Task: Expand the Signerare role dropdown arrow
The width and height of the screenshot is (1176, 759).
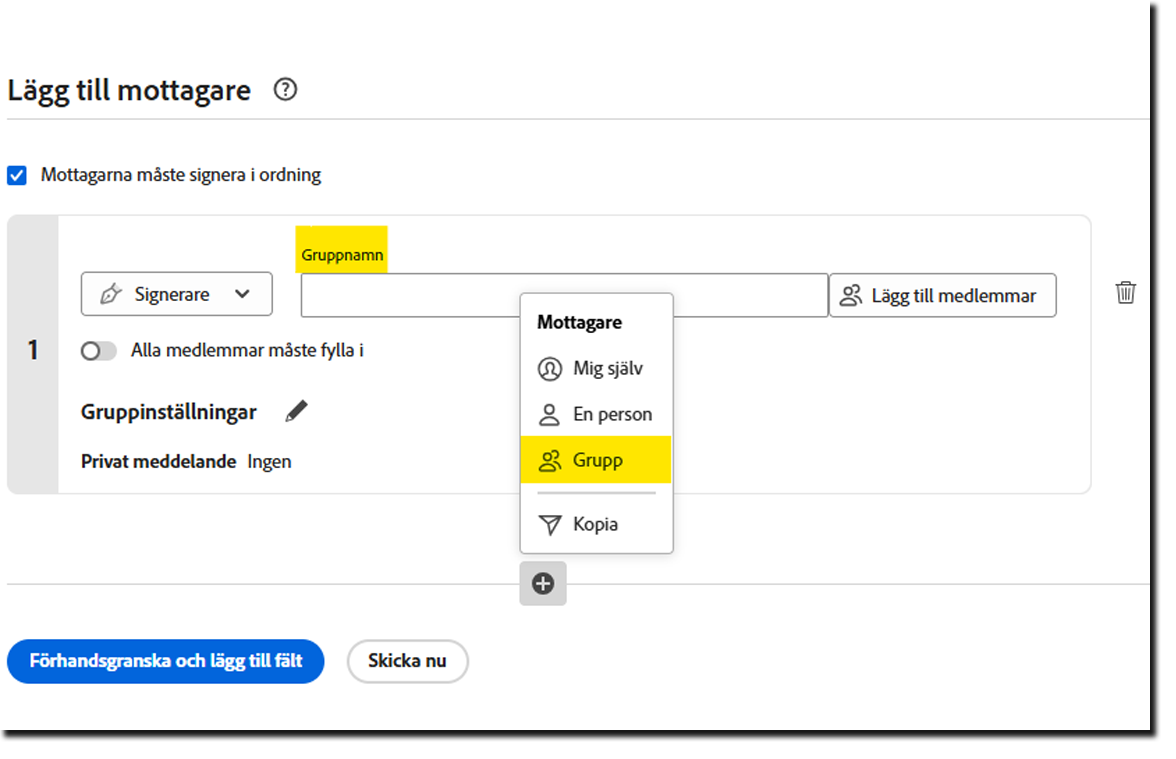Action: [x=242, y=295]
